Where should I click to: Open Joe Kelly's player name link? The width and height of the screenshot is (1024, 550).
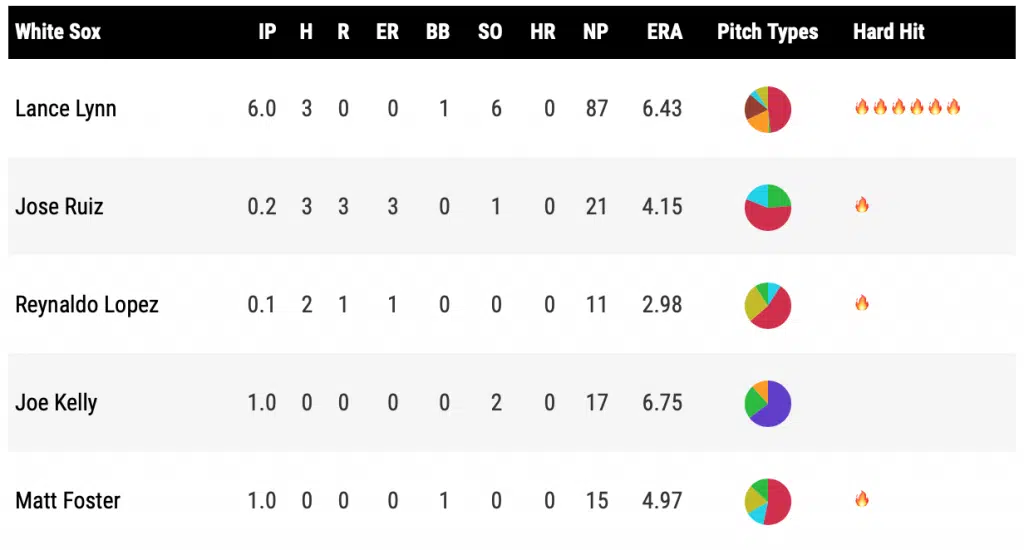pos(56,403)
